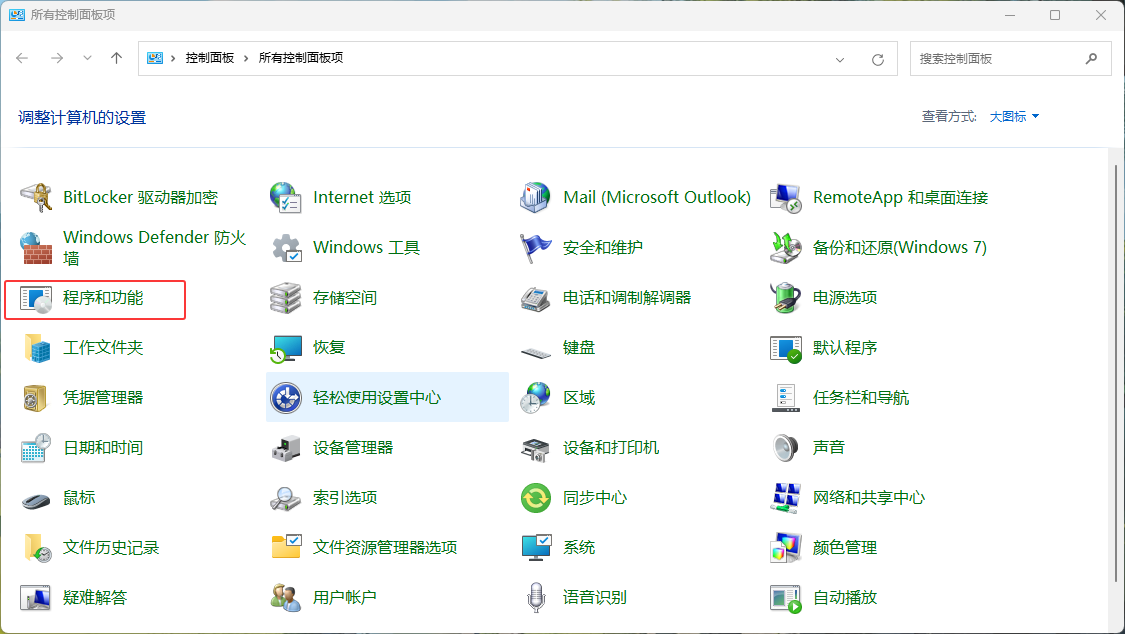Click the refresh button in the address bar
The image size is (1125, 634).
pos(878,58)
